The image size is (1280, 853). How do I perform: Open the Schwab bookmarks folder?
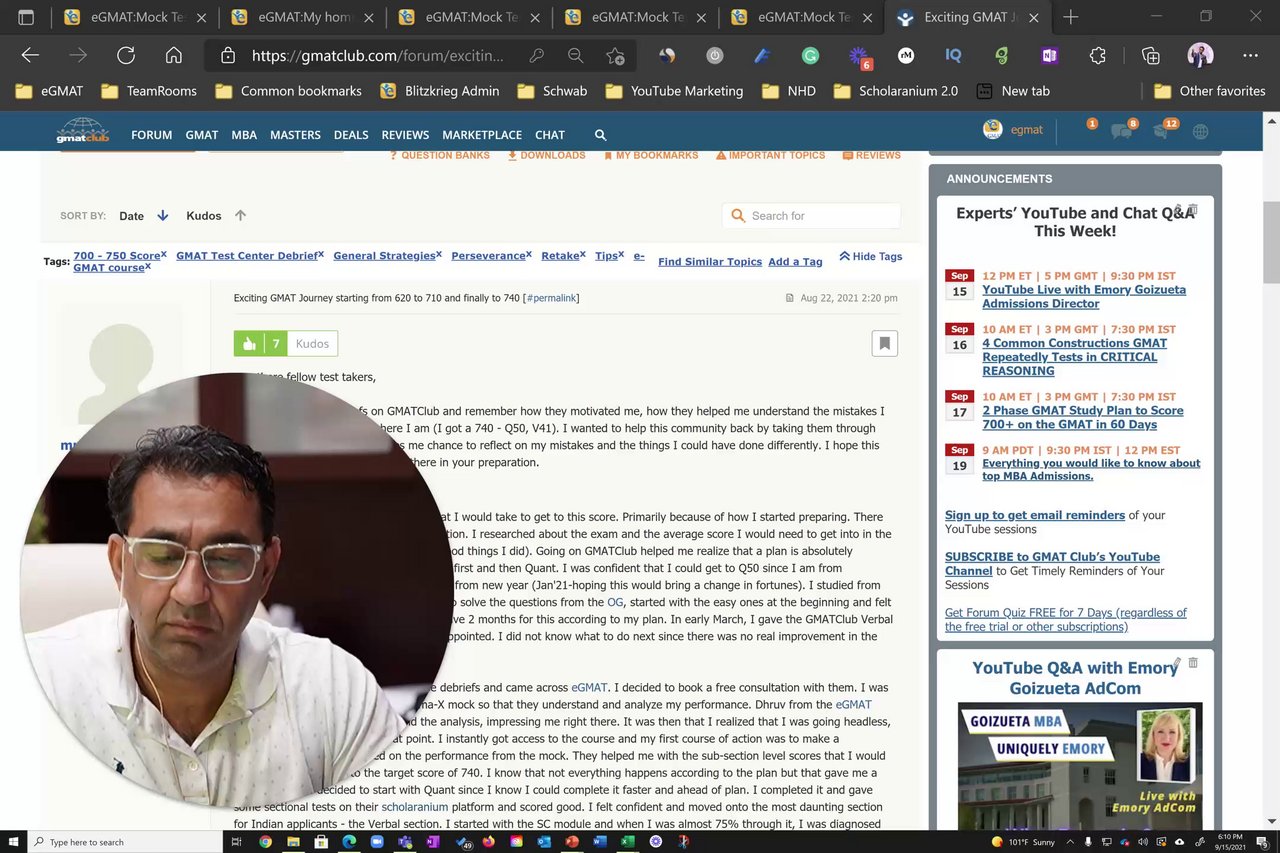pyautogui.click(x=552, y=91)
